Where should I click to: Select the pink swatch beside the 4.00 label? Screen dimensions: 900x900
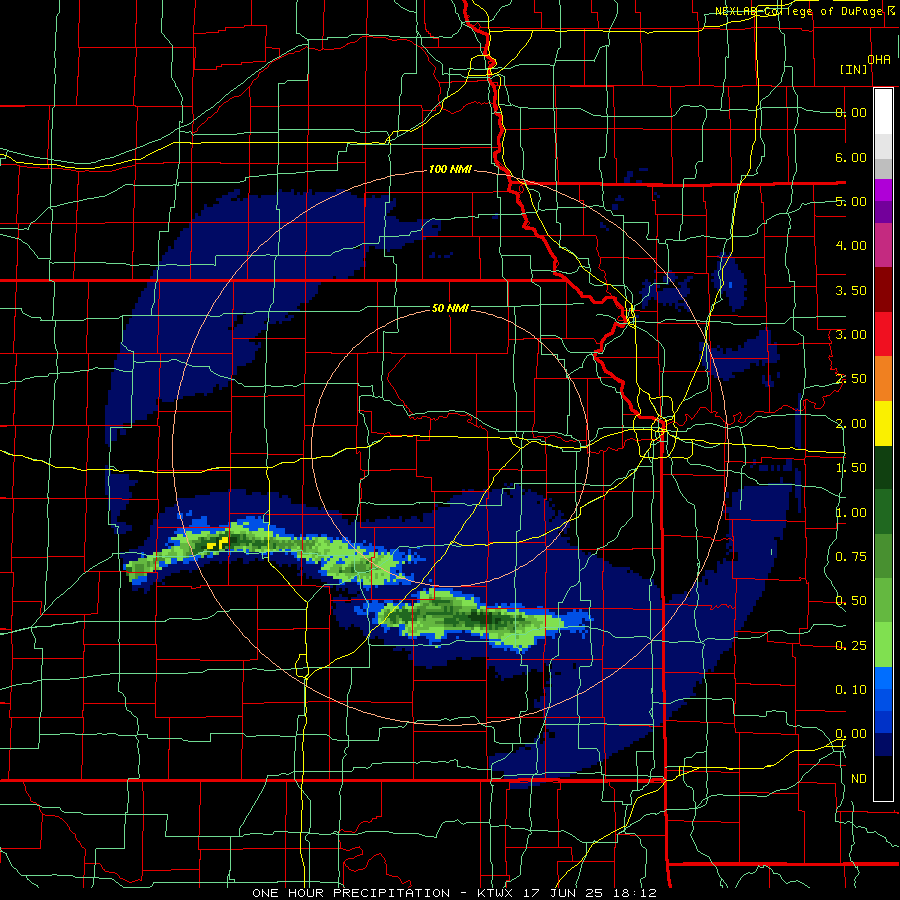[883, 245]
